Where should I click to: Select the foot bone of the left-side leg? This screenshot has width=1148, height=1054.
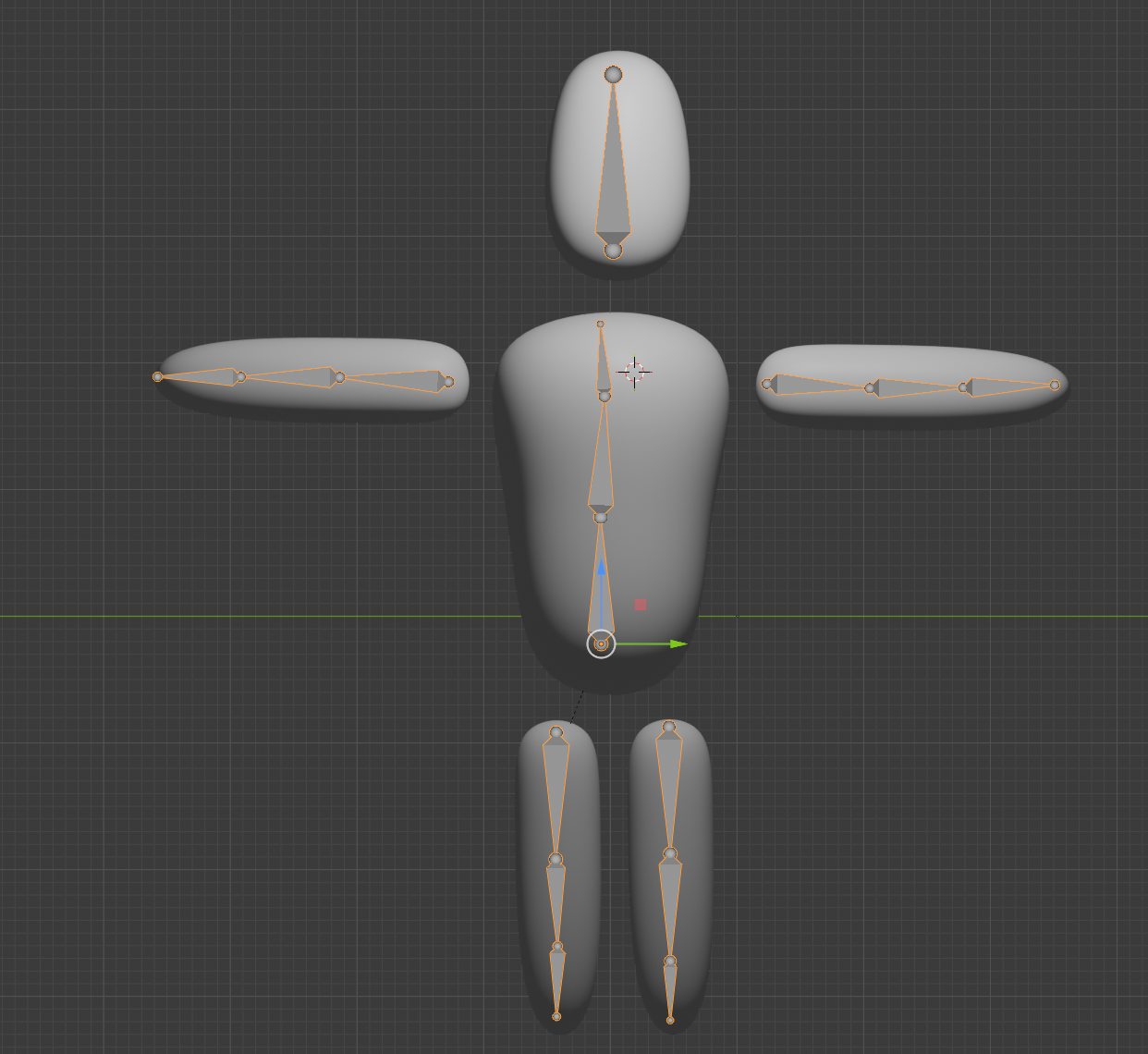pos(556,982)
